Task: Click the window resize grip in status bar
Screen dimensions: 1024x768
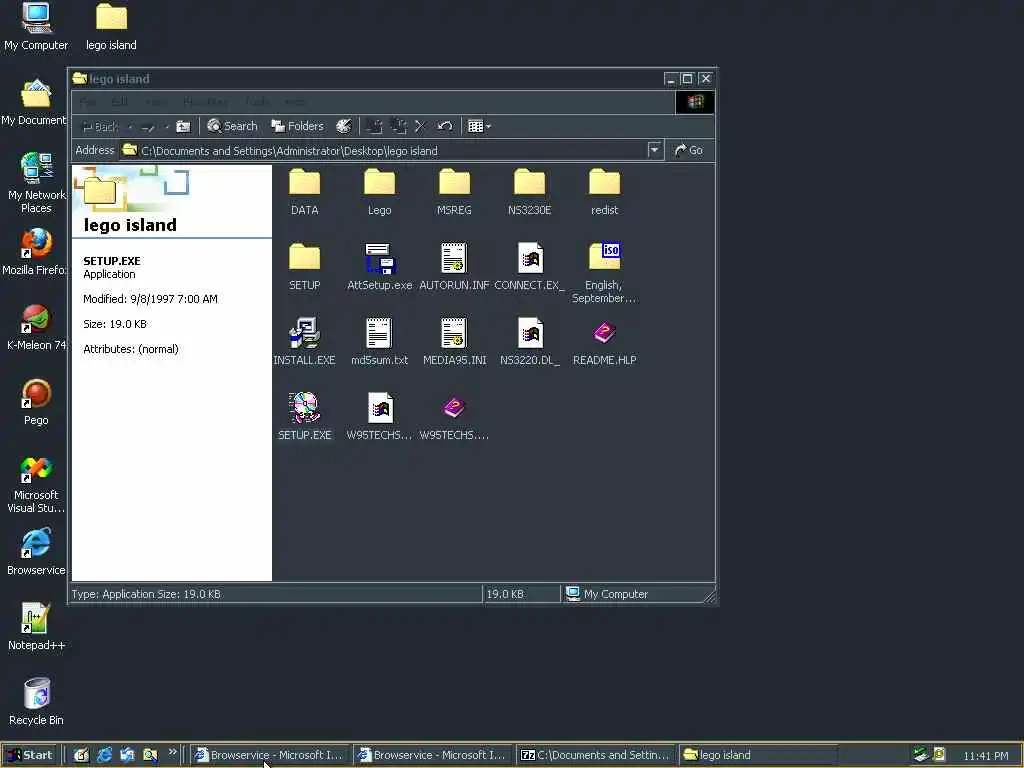Action: 709,596
